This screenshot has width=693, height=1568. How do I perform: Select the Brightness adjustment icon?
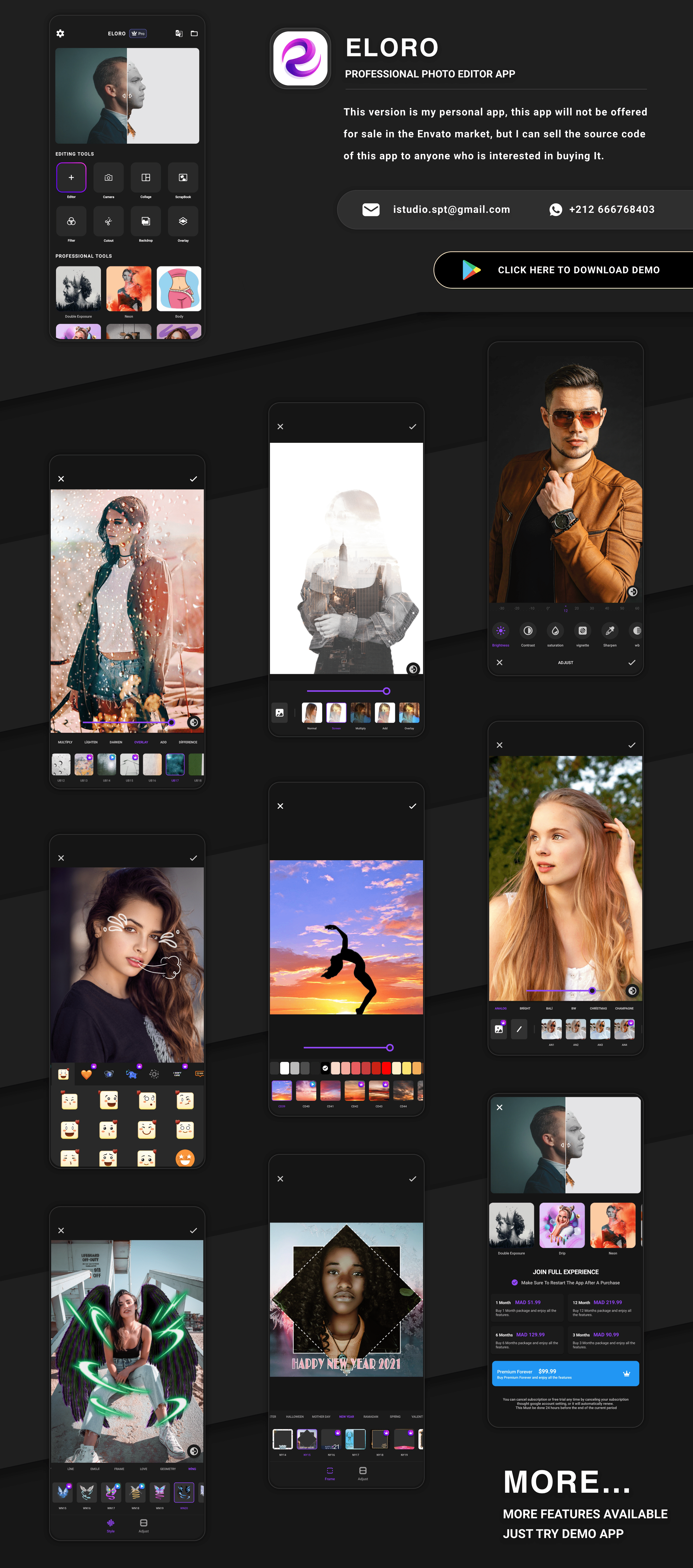[x=500, y=631]
